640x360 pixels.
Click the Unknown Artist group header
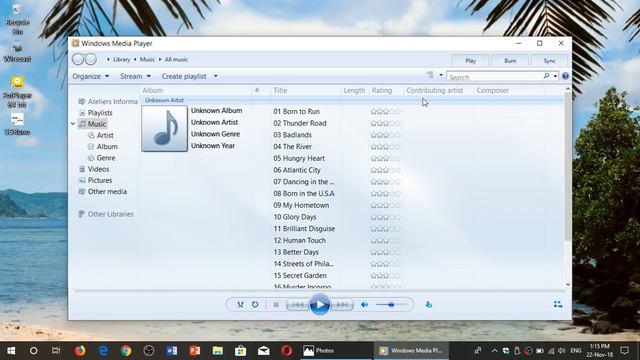[164, 100]
